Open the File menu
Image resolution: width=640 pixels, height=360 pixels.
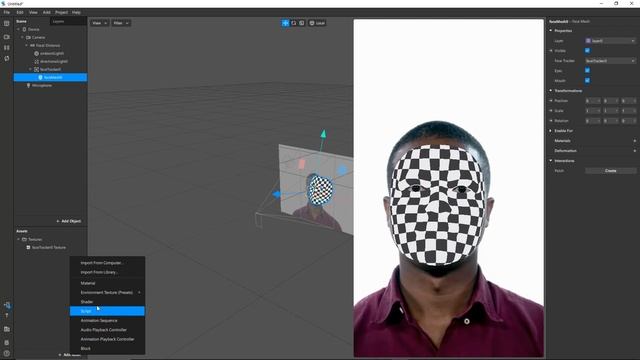[x=7, y=12]
